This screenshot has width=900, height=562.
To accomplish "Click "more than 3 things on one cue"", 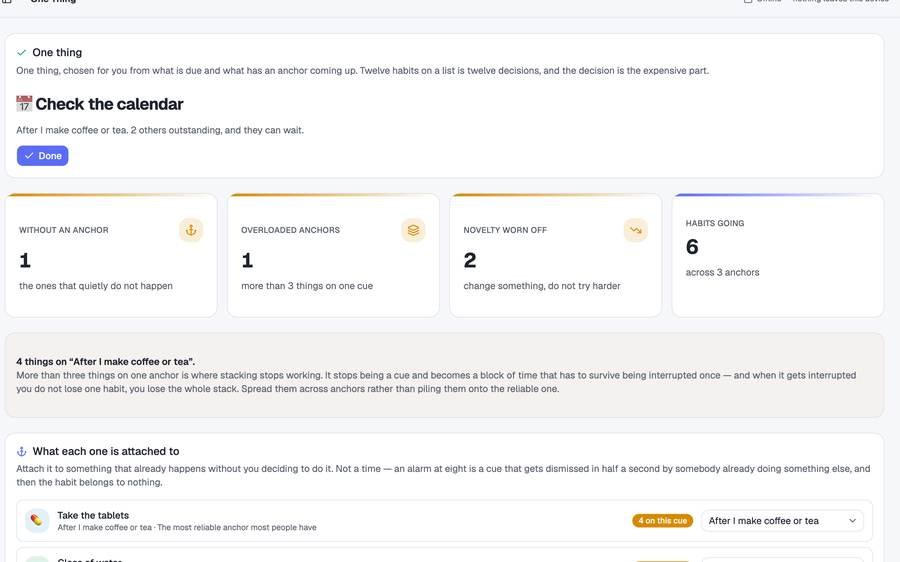I will click(x=307, y=286).
